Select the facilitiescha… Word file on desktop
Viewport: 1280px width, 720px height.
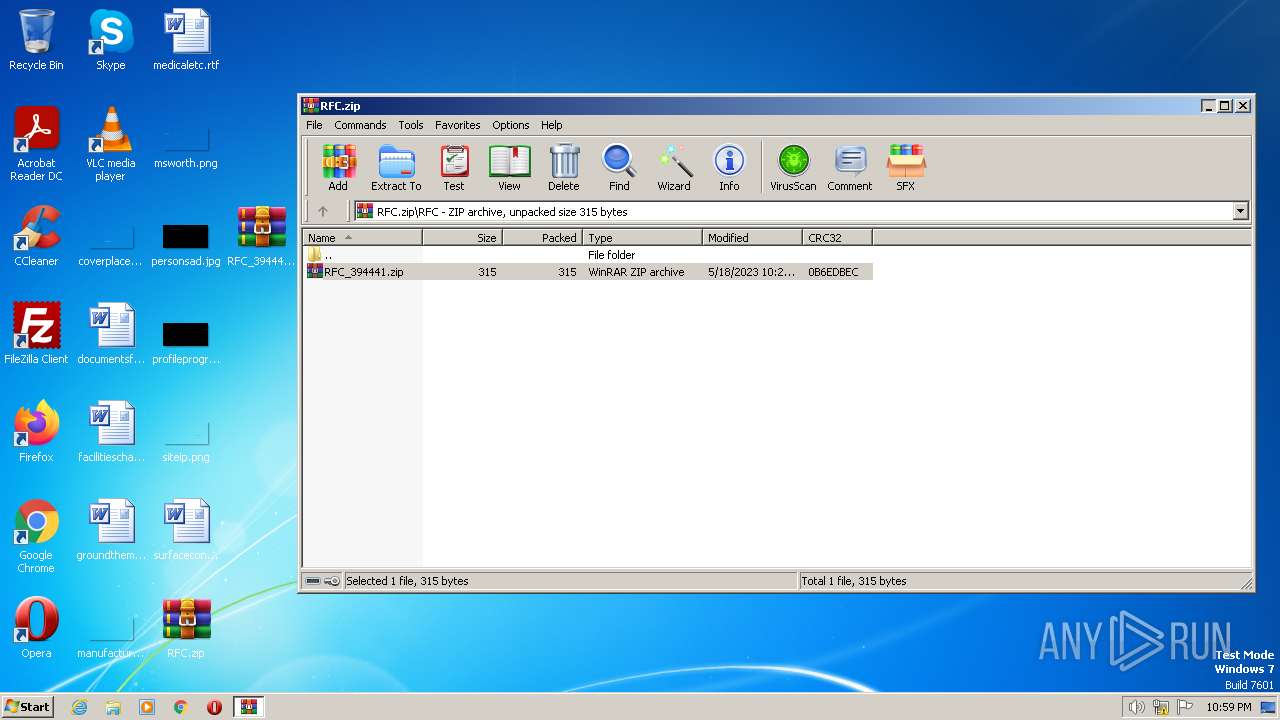[110, 432]
